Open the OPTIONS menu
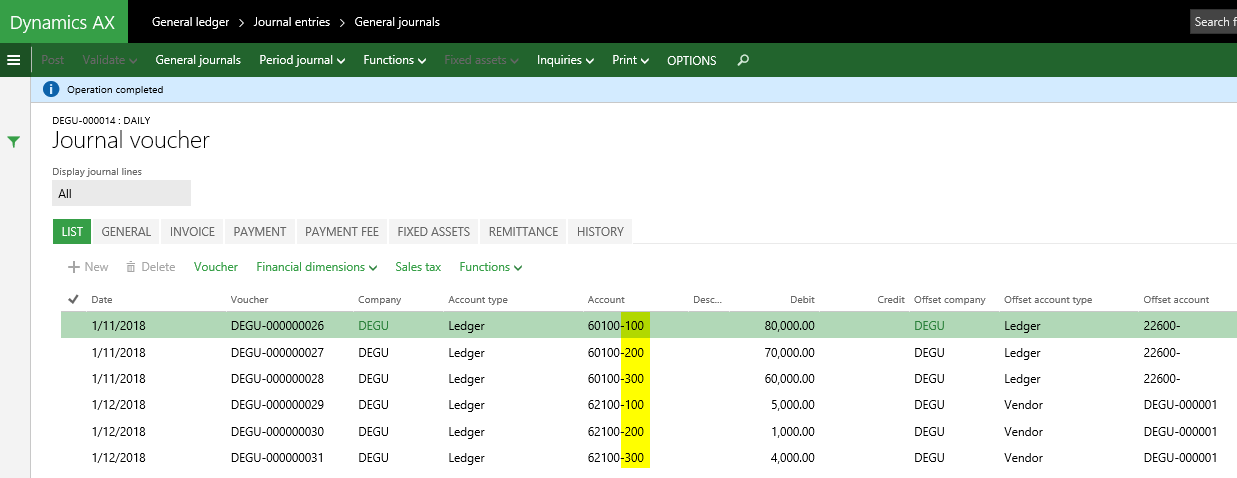Image resolution: width=1237 pixels, height=478 pixels. pyautogui.click(x=691, y=60)
